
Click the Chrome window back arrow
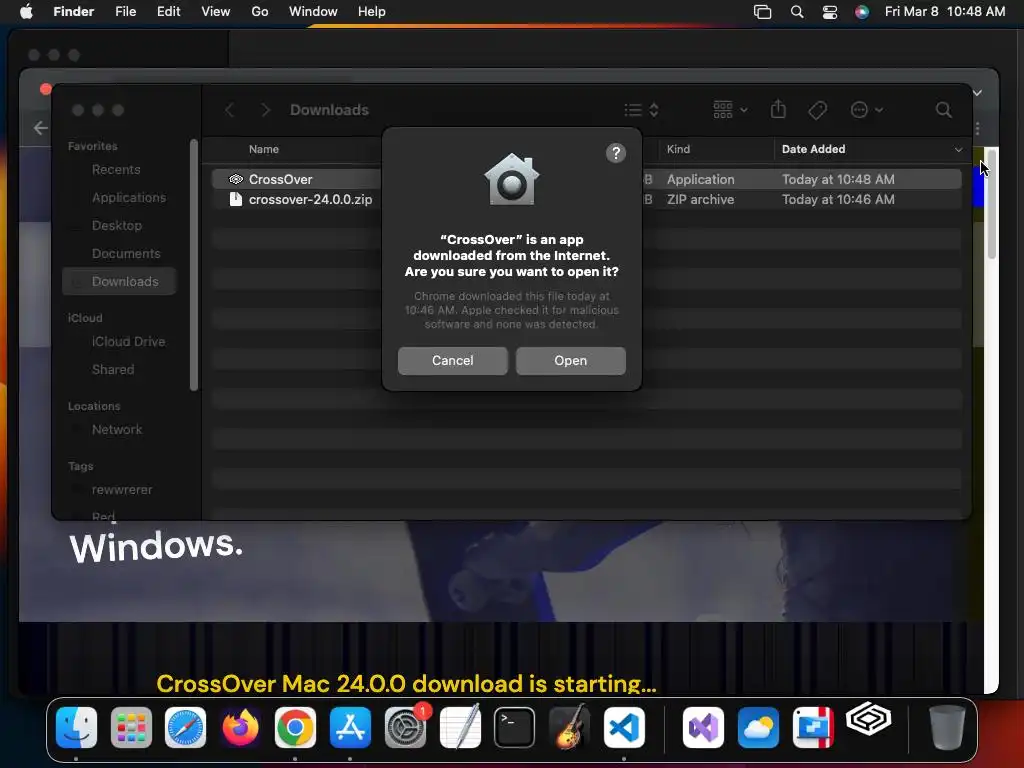coord(40,128)
